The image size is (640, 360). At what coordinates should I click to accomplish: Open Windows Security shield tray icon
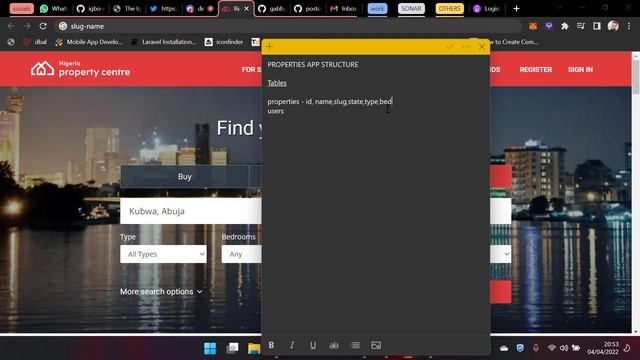[x=520, y=348]
